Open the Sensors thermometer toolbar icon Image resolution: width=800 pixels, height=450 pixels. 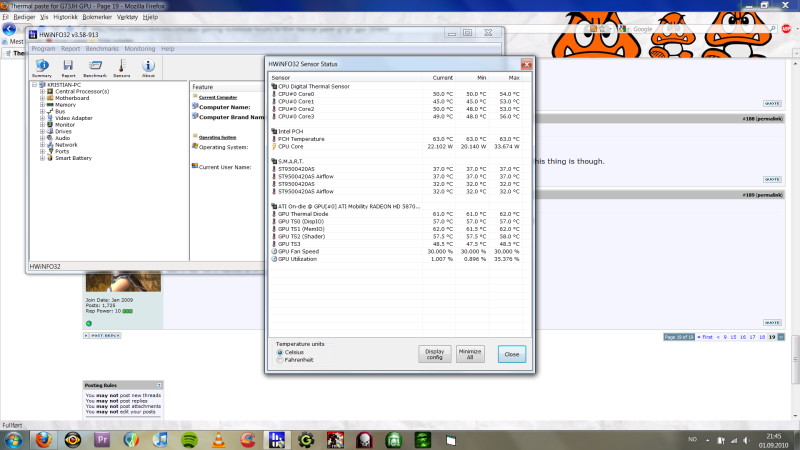pyautogui.click(x=121, y=68)
